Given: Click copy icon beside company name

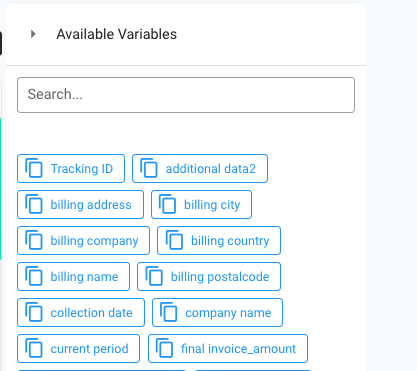Looking at the screenshot, I should point(169,312).
